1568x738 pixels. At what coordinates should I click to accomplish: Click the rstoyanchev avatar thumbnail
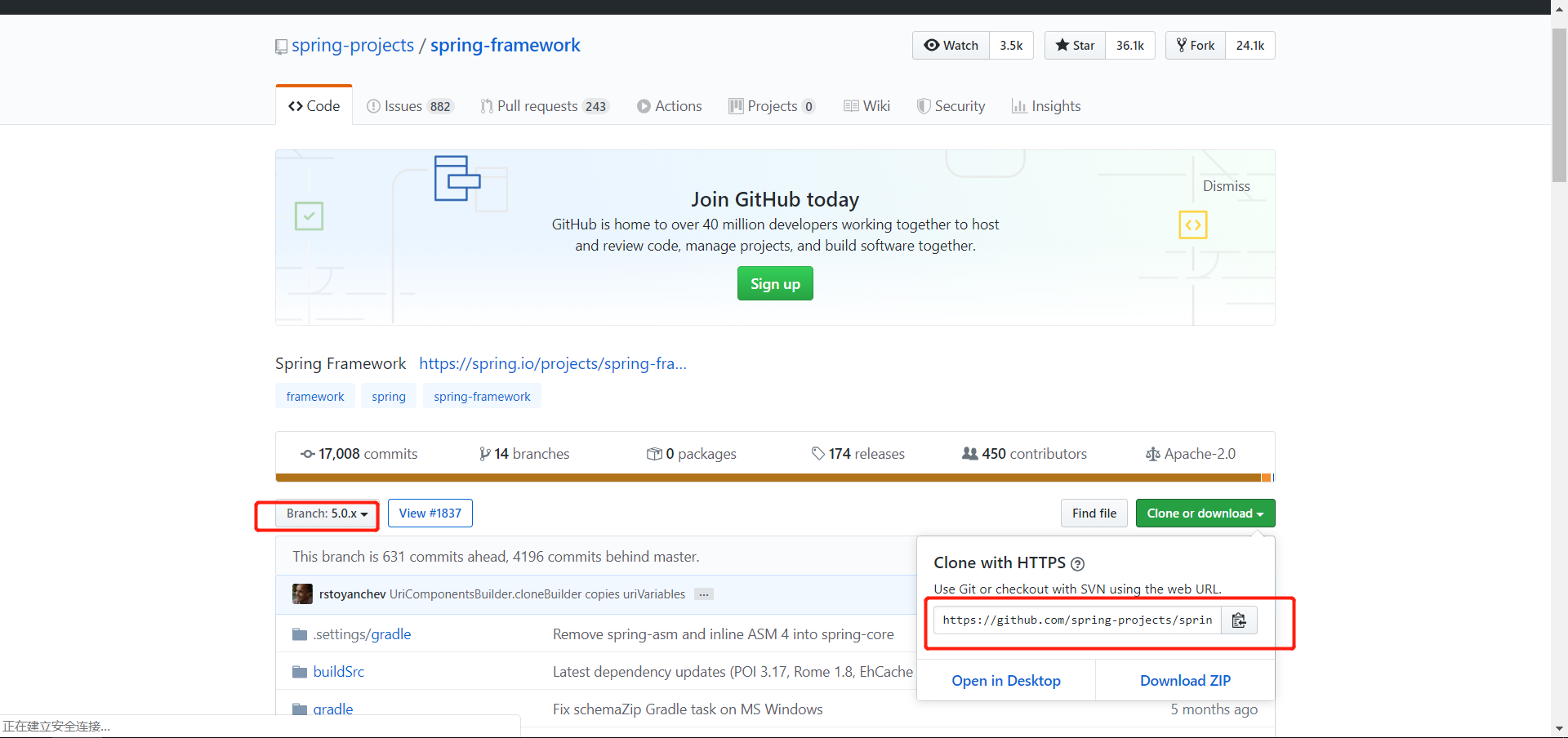click(302, 594)
